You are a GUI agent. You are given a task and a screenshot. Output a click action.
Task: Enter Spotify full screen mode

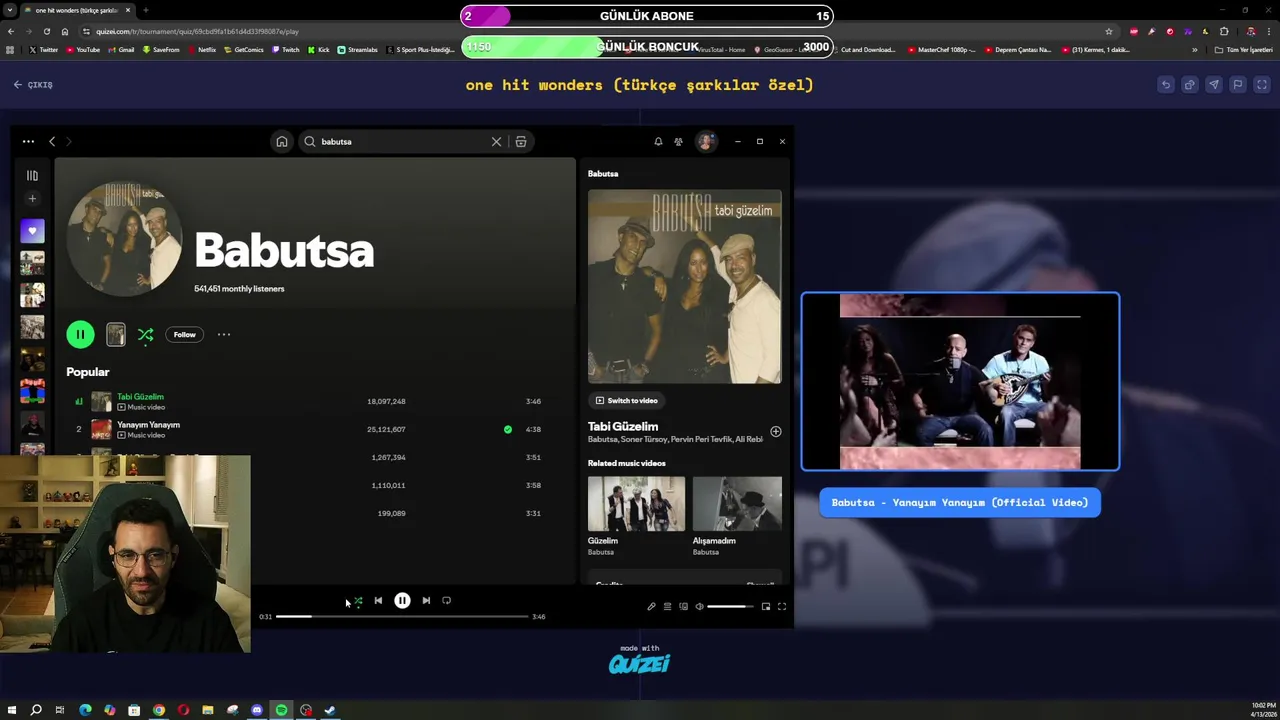(782, 606)
